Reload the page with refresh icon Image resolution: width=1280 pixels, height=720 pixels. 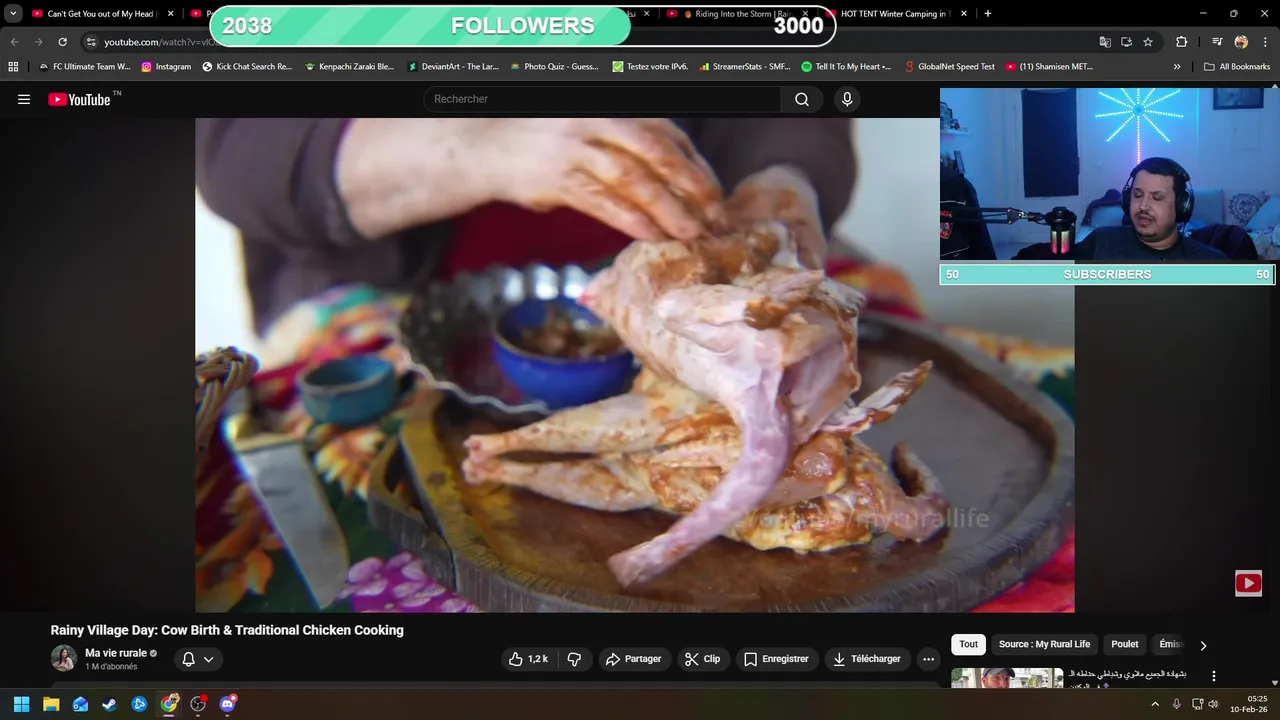[62, 42]
